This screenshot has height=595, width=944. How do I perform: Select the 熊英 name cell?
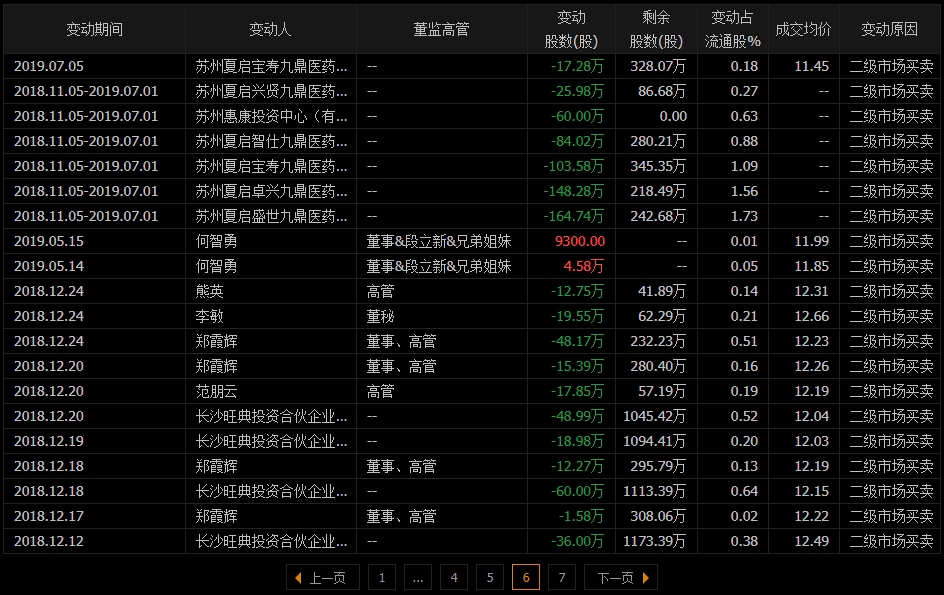click(210, 291)
